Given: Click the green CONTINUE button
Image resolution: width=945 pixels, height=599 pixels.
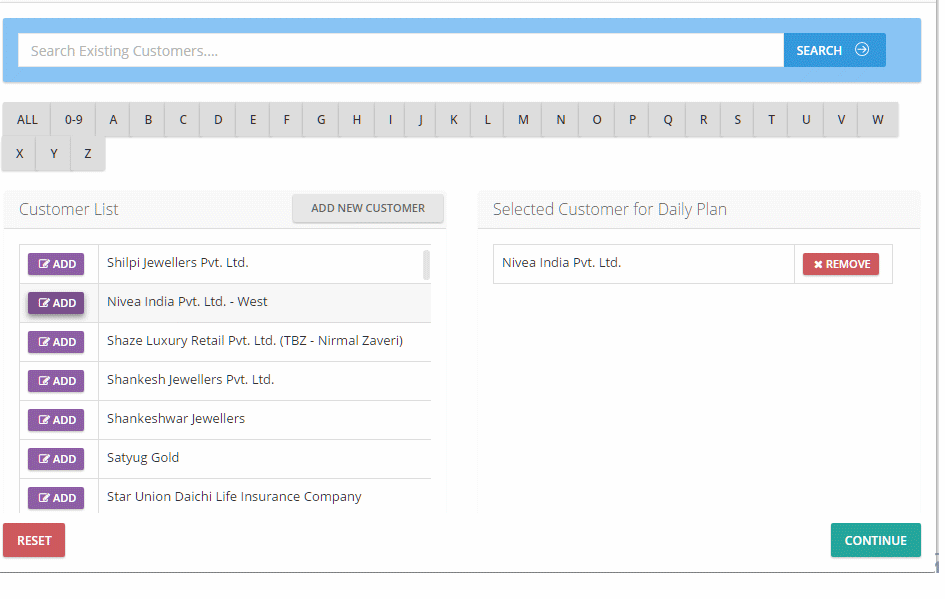Looking at the screenshot, I should click(x=876, y=540).
